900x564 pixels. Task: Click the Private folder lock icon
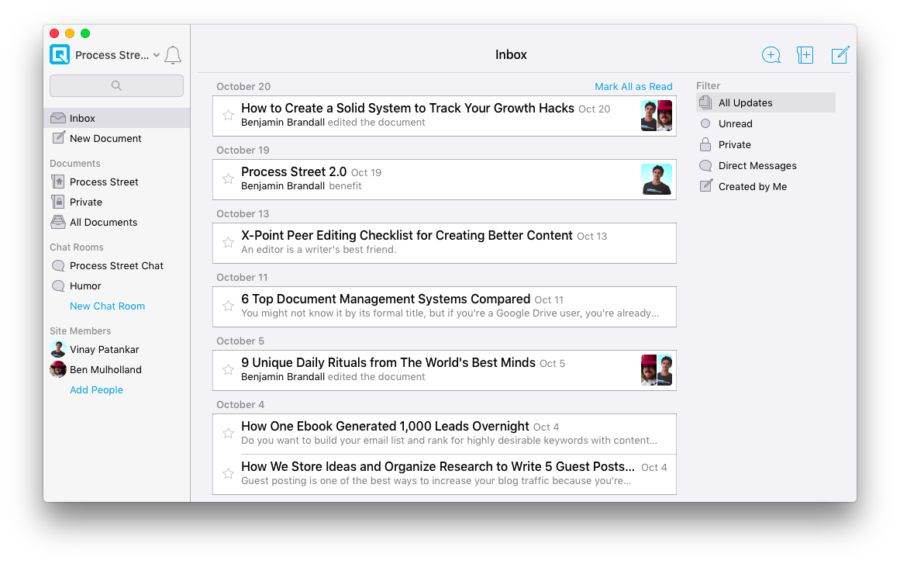click(x=58, y=201)
